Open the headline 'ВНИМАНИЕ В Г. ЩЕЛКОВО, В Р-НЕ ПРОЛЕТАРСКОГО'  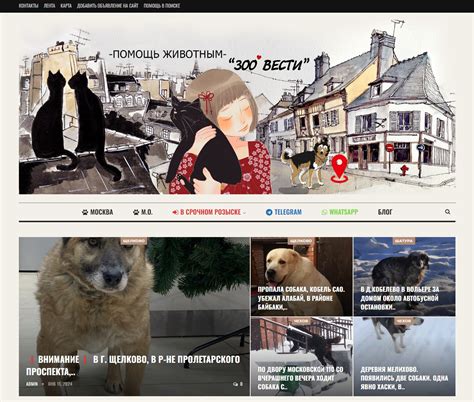pyautogui.click(x=133, y=365)
